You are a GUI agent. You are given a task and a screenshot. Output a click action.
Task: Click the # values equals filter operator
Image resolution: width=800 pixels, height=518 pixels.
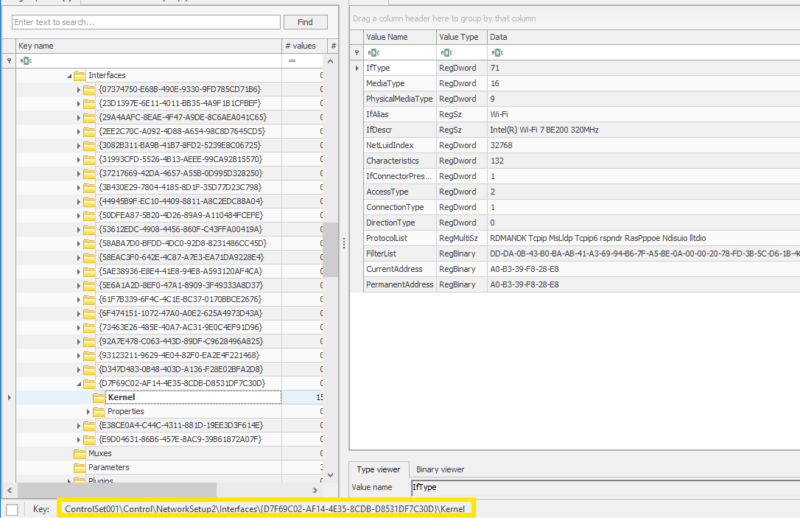tap(291, 61)
